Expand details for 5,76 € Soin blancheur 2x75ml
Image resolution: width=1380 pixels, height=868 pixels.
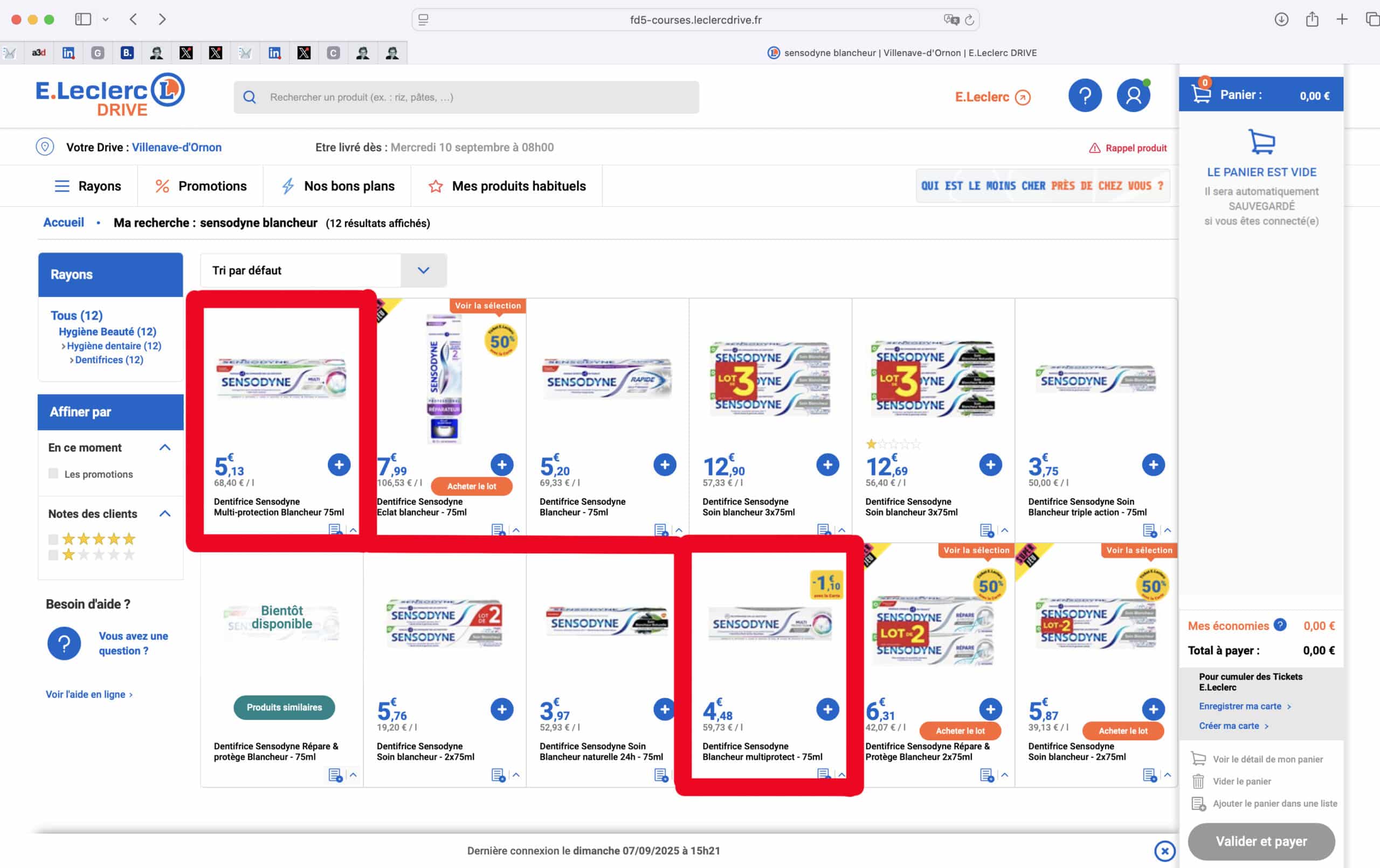516,775
